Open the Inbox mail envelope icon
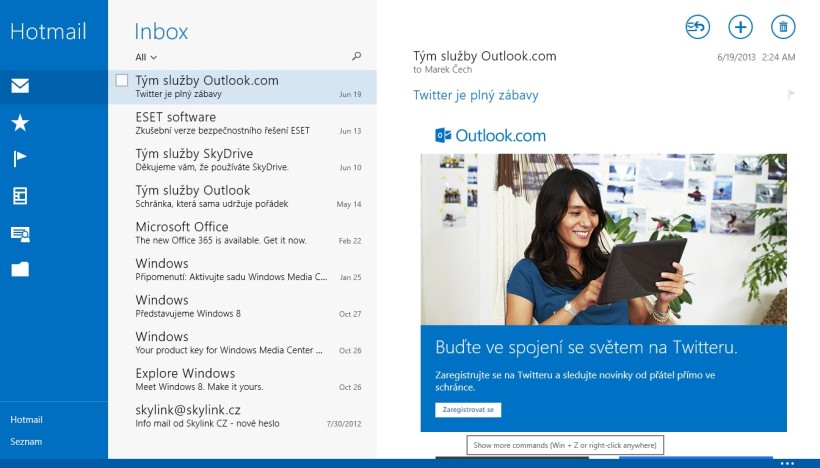This screenshot has height=468, width=820. pyautogui.click(x=20, y=85)
